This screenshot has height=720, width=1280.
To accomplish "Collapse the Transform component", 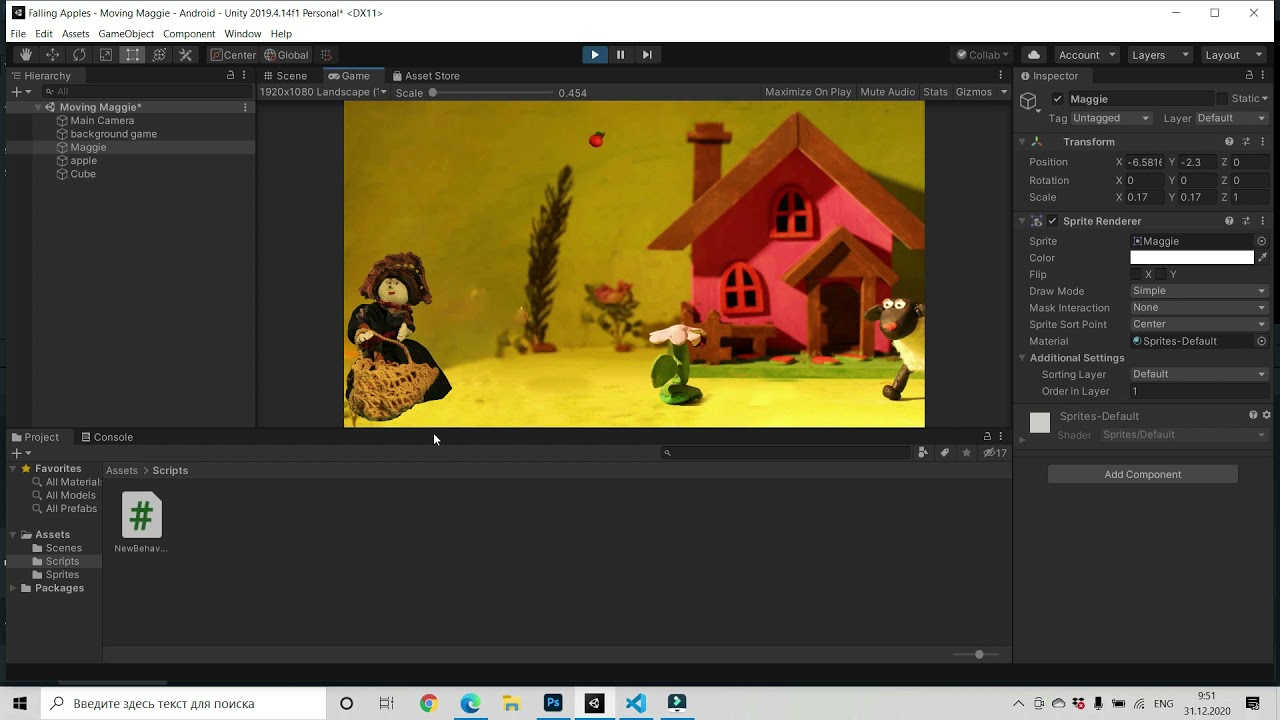I will point(1022,142).
